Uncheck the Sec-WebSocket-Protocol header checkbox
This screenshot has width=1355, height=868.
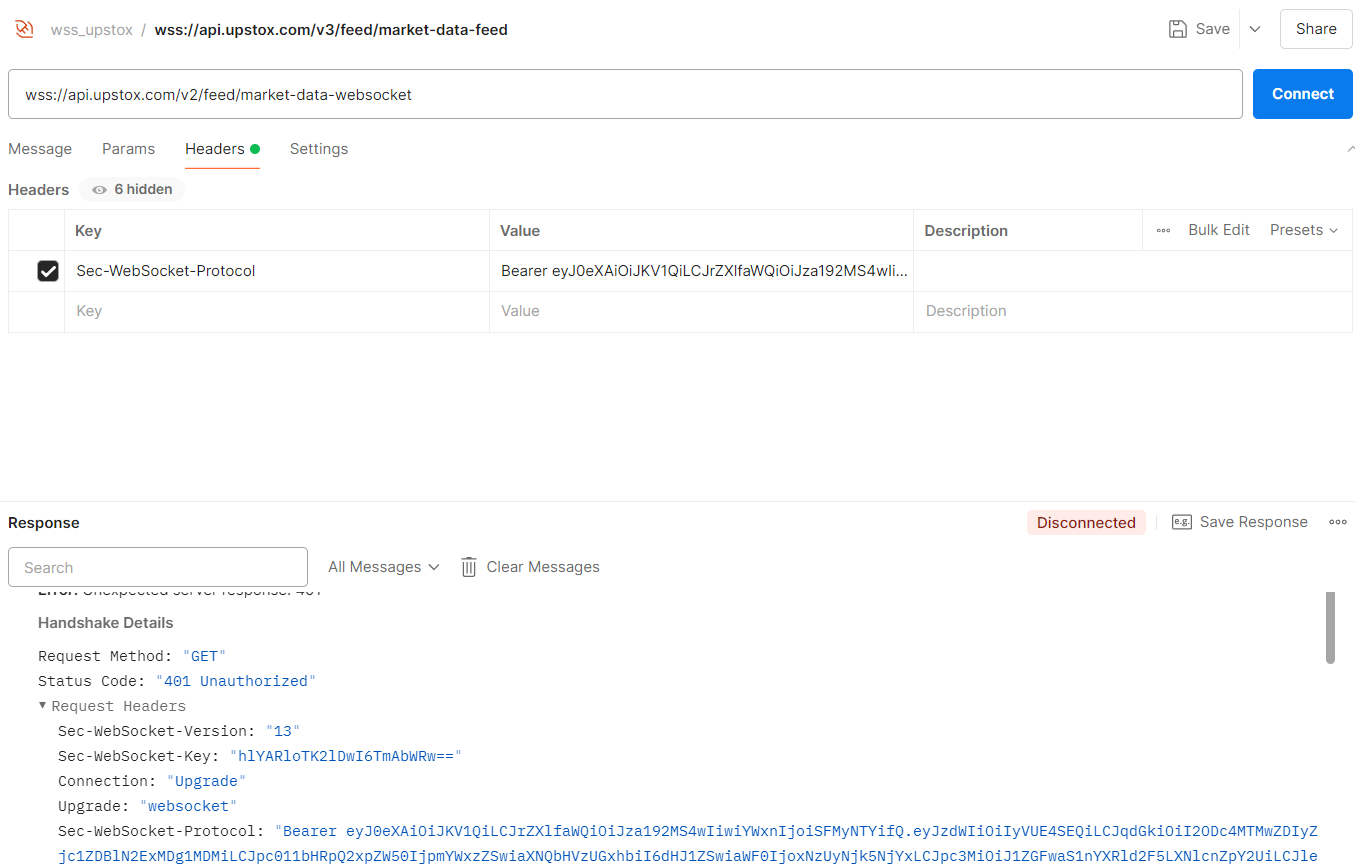[x=48, y=271]
